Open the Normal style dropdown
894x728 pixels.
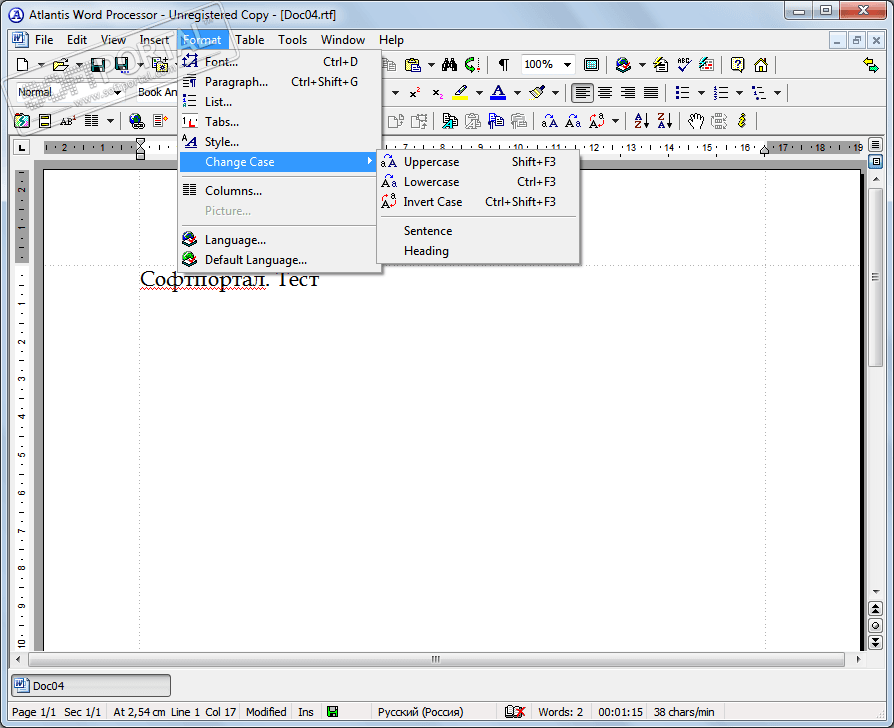coord(117,92)
